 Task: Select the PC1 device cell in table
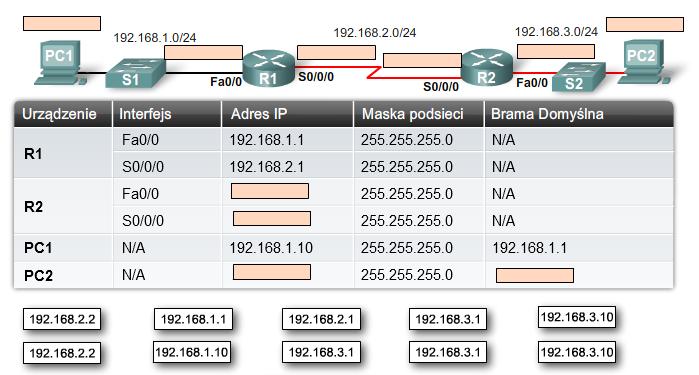63,248
